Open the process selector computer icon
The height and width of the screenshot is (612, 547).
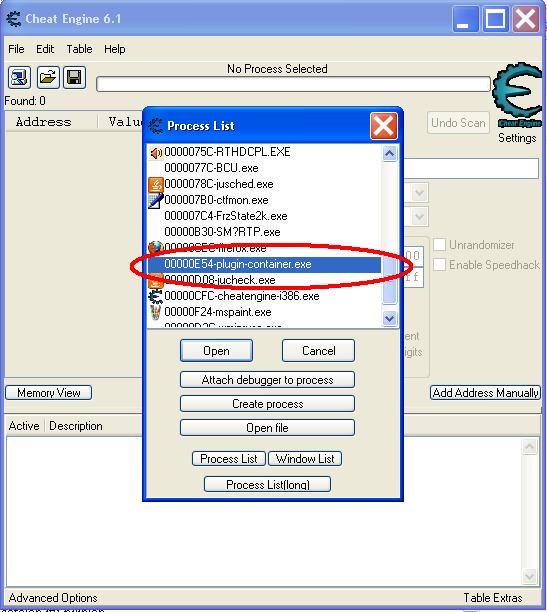pyautogui.click(x=19, y=77)
